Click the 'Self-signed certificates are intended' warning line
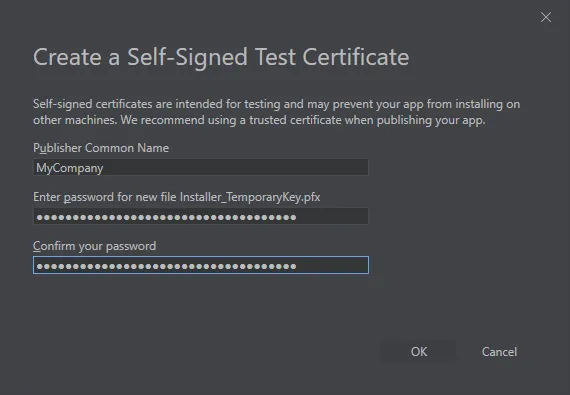The image size is (570, 395). pos(276,104)
